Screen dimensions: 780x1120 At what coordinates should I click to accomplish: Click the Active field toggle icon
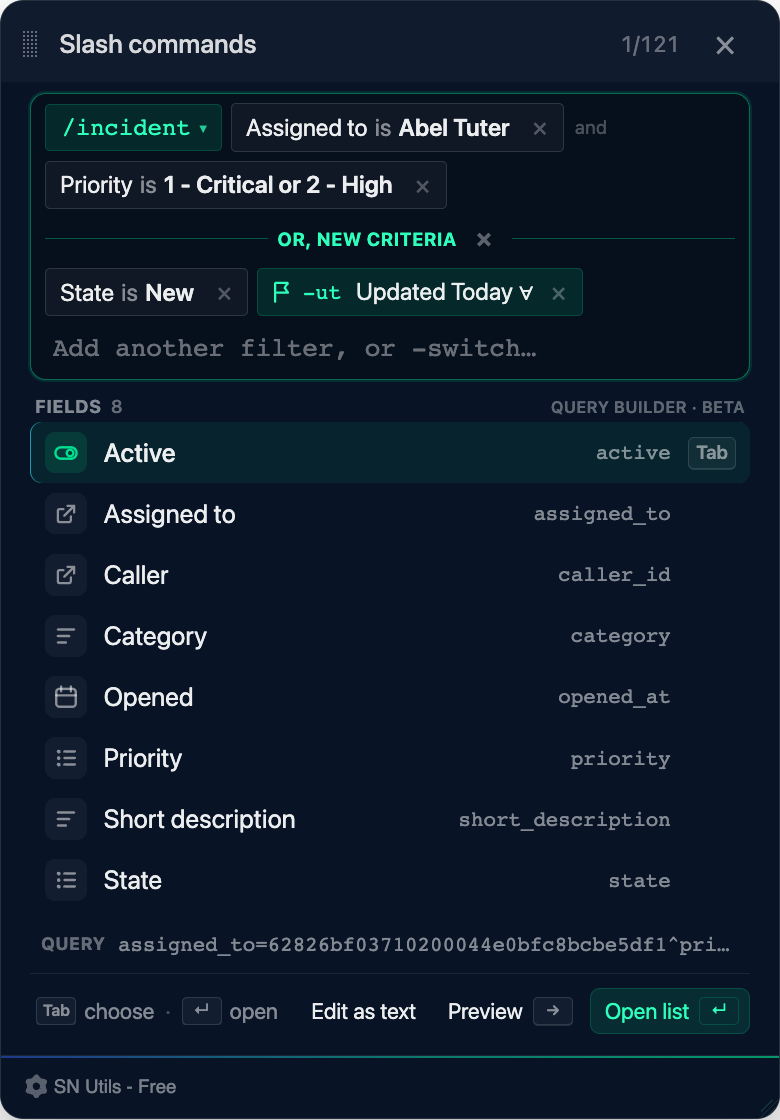66,453
